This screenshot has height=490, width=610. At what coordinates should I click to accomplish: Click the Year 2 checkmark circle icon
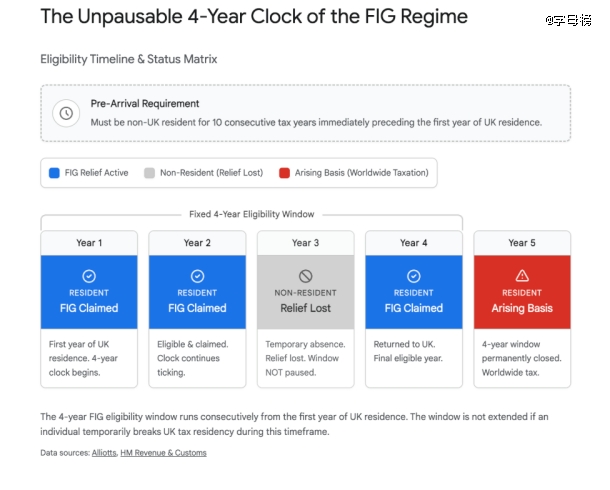[197, 275]
